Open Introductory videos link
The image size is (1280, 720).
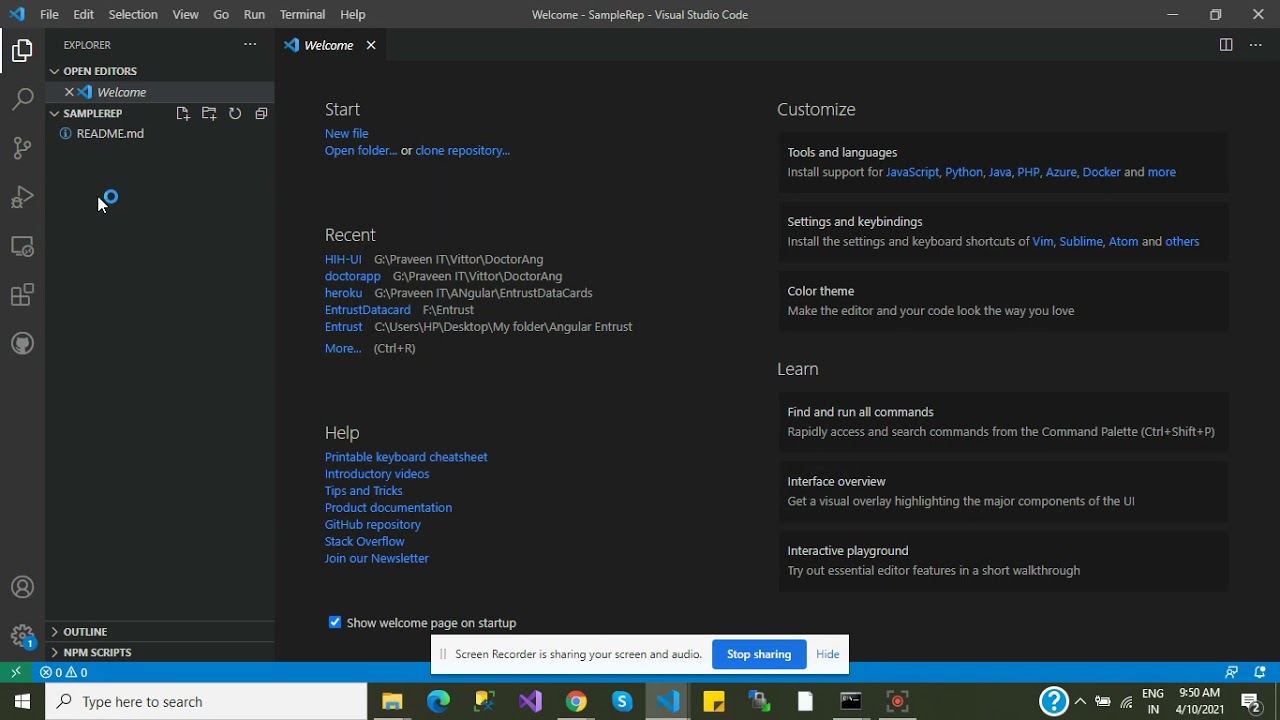pos(377,474)
